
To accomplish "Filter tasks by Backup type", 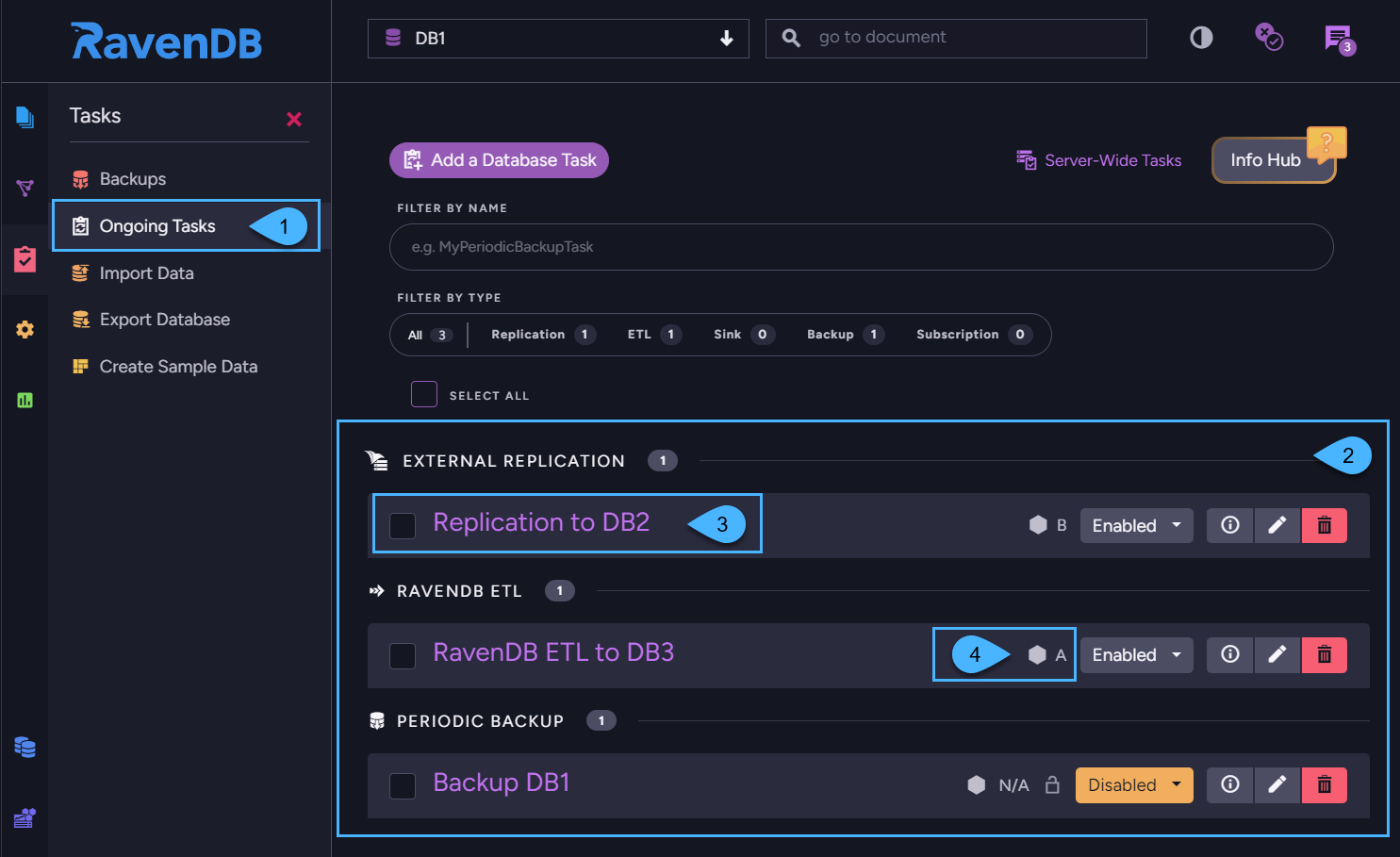I will [x=845, y=335].
